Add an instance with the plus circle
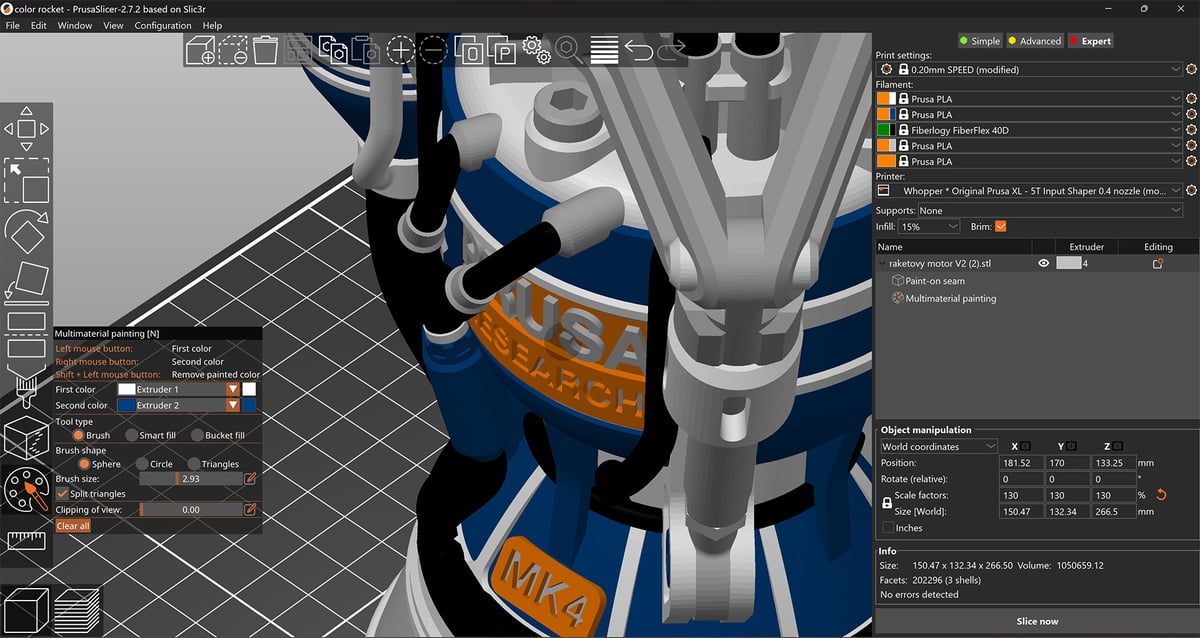The width and height of the screenshot is (1200, 638). tap(401, 49)
